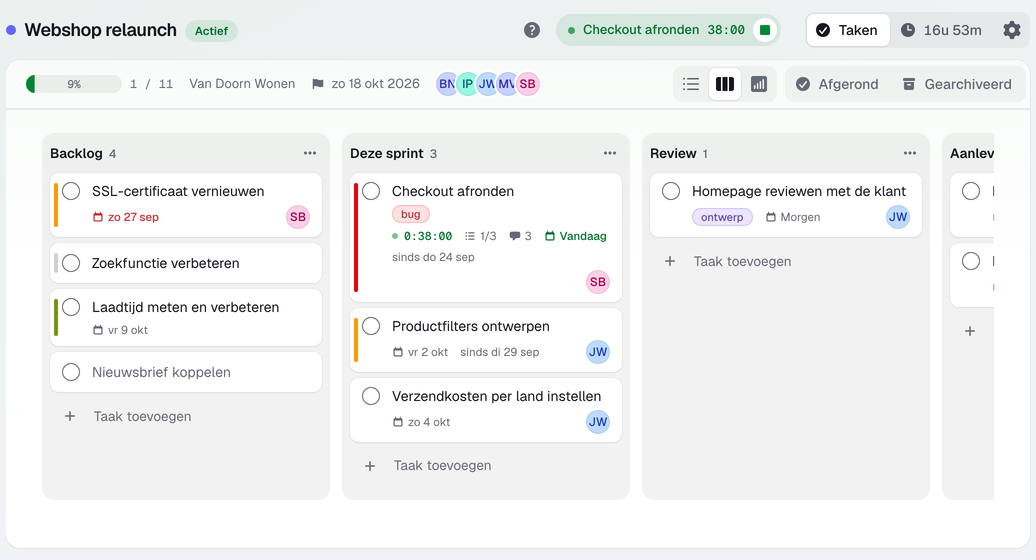Open subtasks checklist icon showing 1/3
Screen dimensions: 1036x560
470,236
